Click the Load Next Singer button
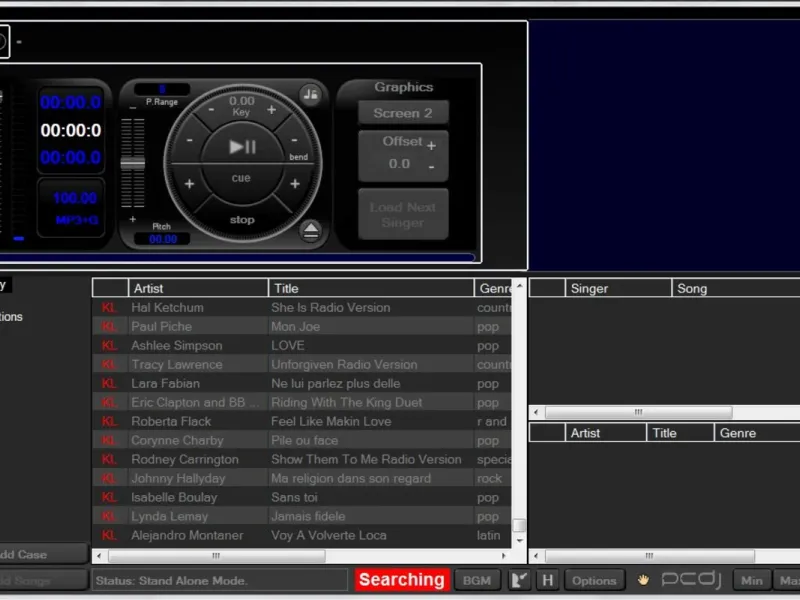Image resolution: width=800 pixels, height=600 pixels. (403, 214)
